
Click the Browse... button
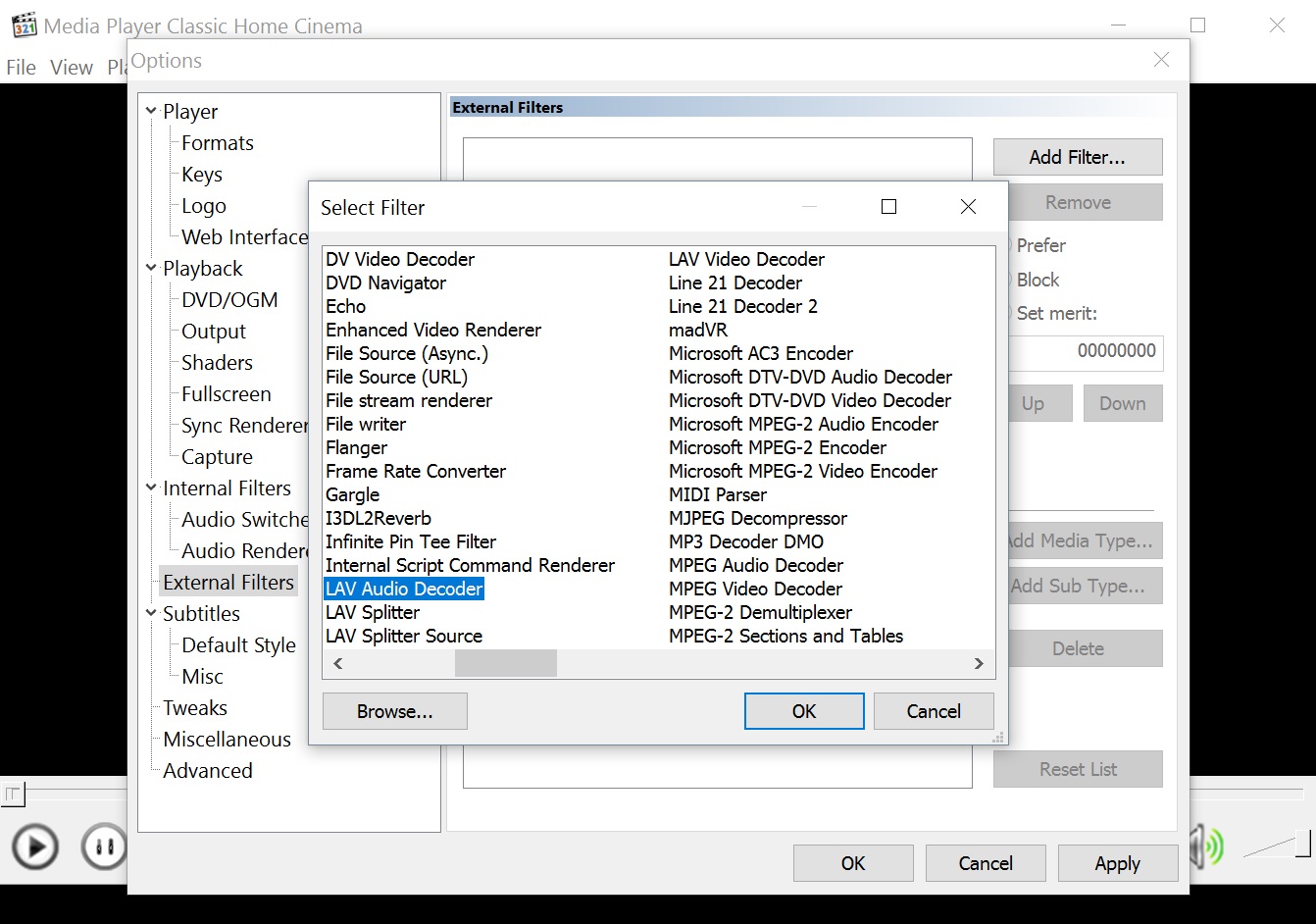pyautogui.click(x=395, y=711)
